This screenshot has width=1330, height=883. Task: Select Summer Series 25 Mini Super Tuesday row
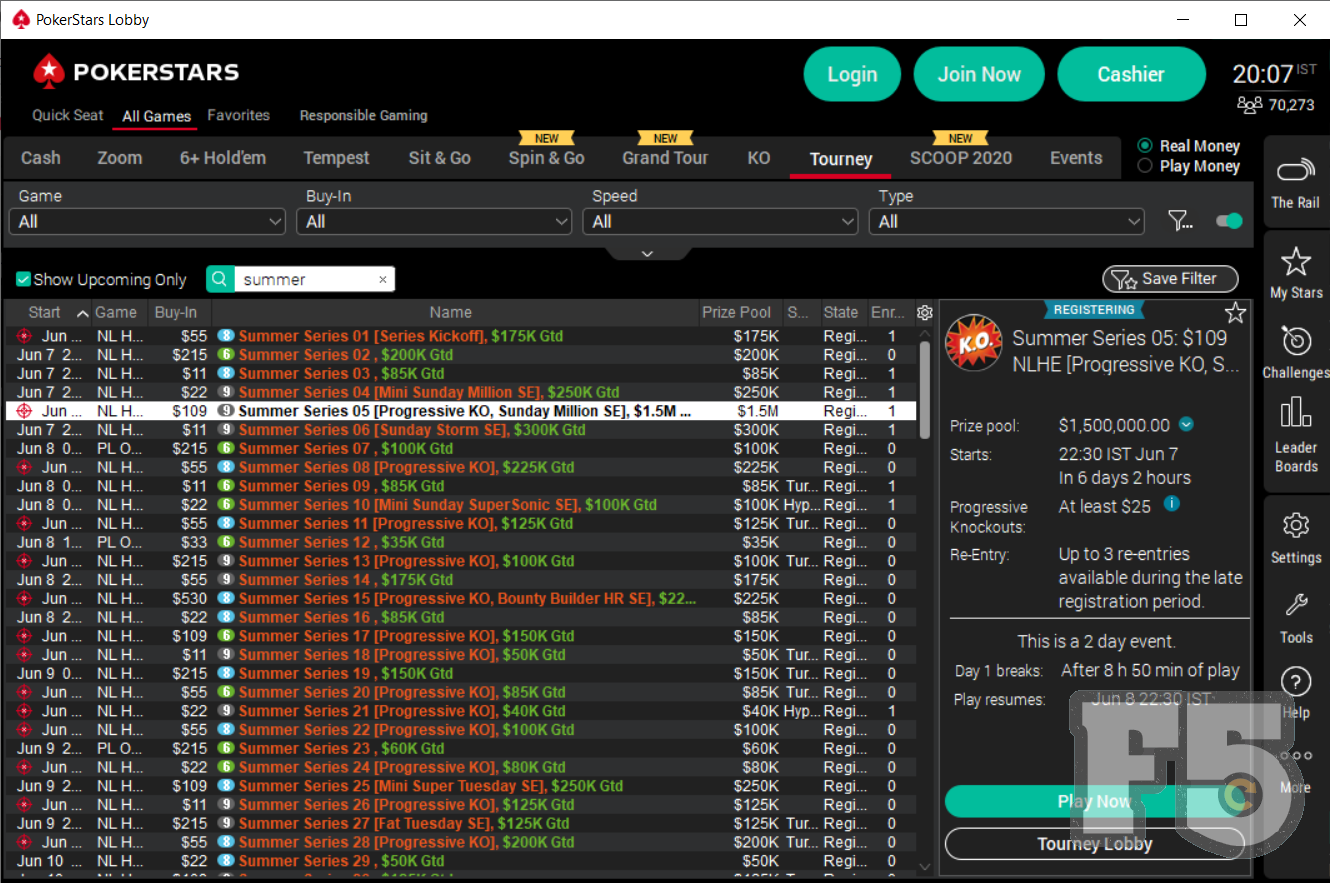coord(460,786)
